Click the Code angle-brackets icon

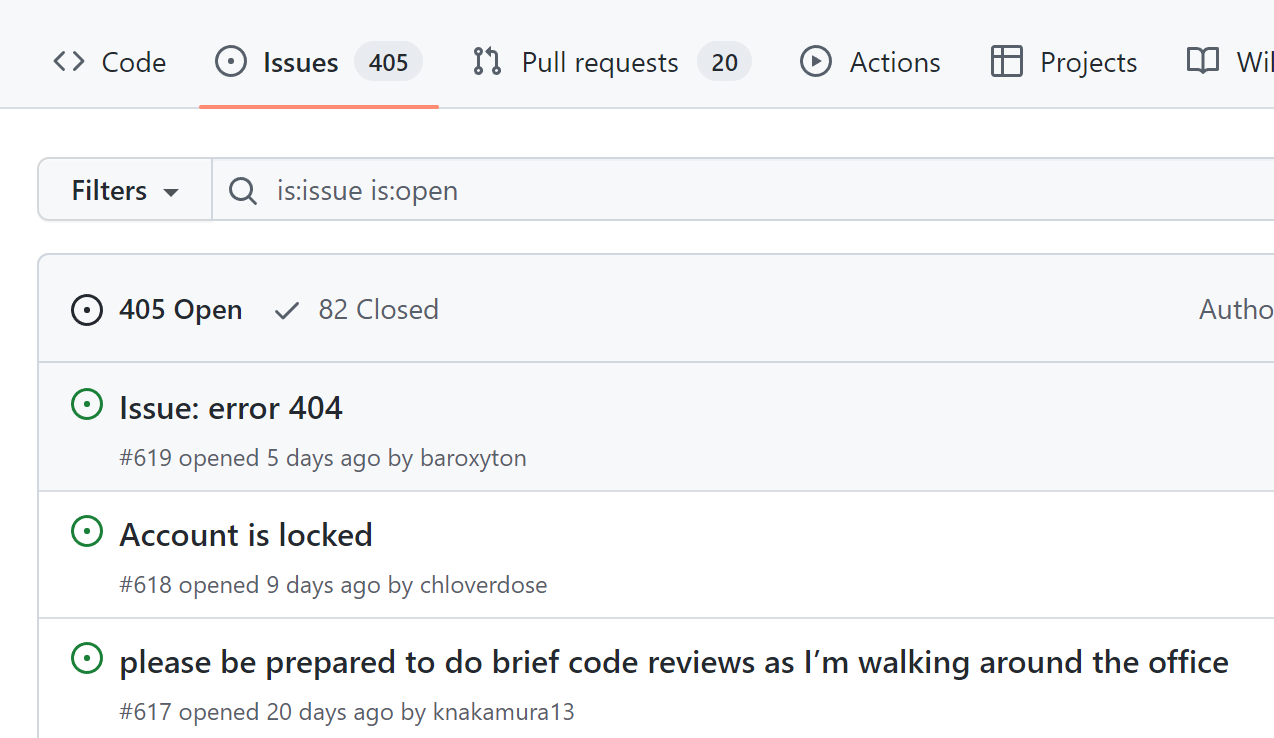click(68, 61)
